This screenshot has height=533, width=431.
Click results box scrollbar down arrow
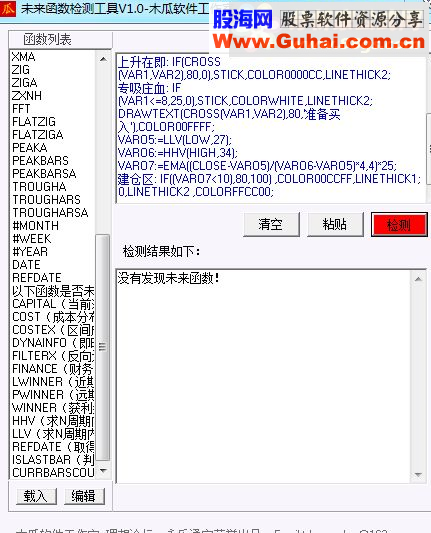tap(418, 474)
